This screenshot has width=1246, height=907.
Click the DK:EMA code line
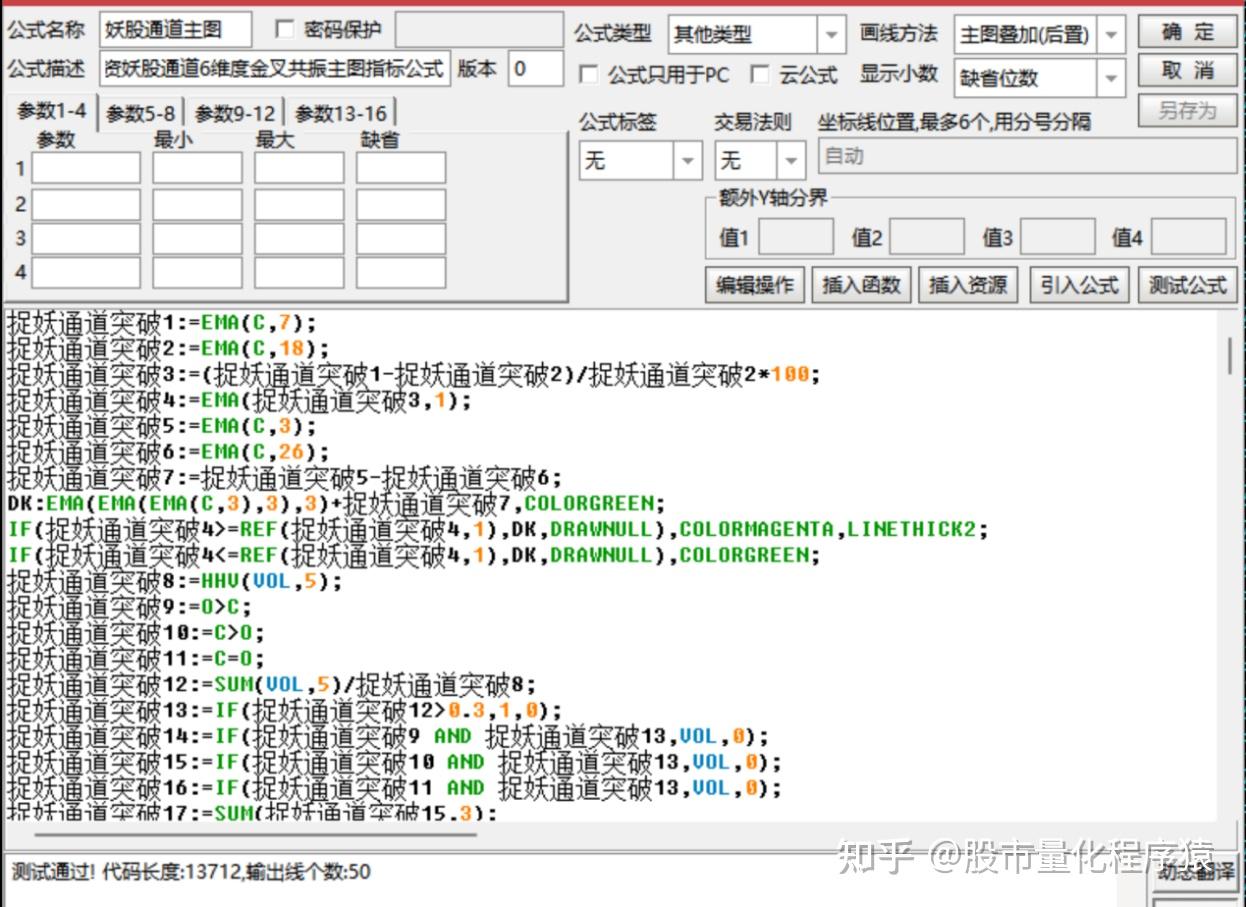(336, 503)
